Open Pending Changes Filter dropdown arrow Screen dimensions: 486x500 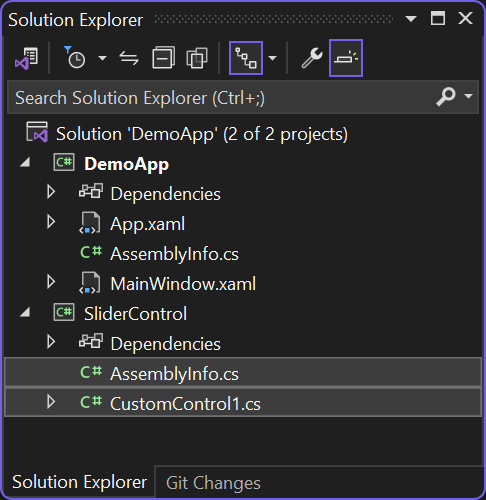pyautogui.click(x=102, y=58)
